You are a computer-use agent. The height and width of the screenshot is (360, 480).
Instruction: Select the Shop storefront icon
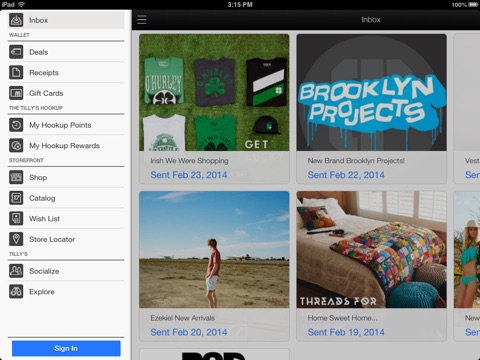pyautogui.click(x=16, y=177)
